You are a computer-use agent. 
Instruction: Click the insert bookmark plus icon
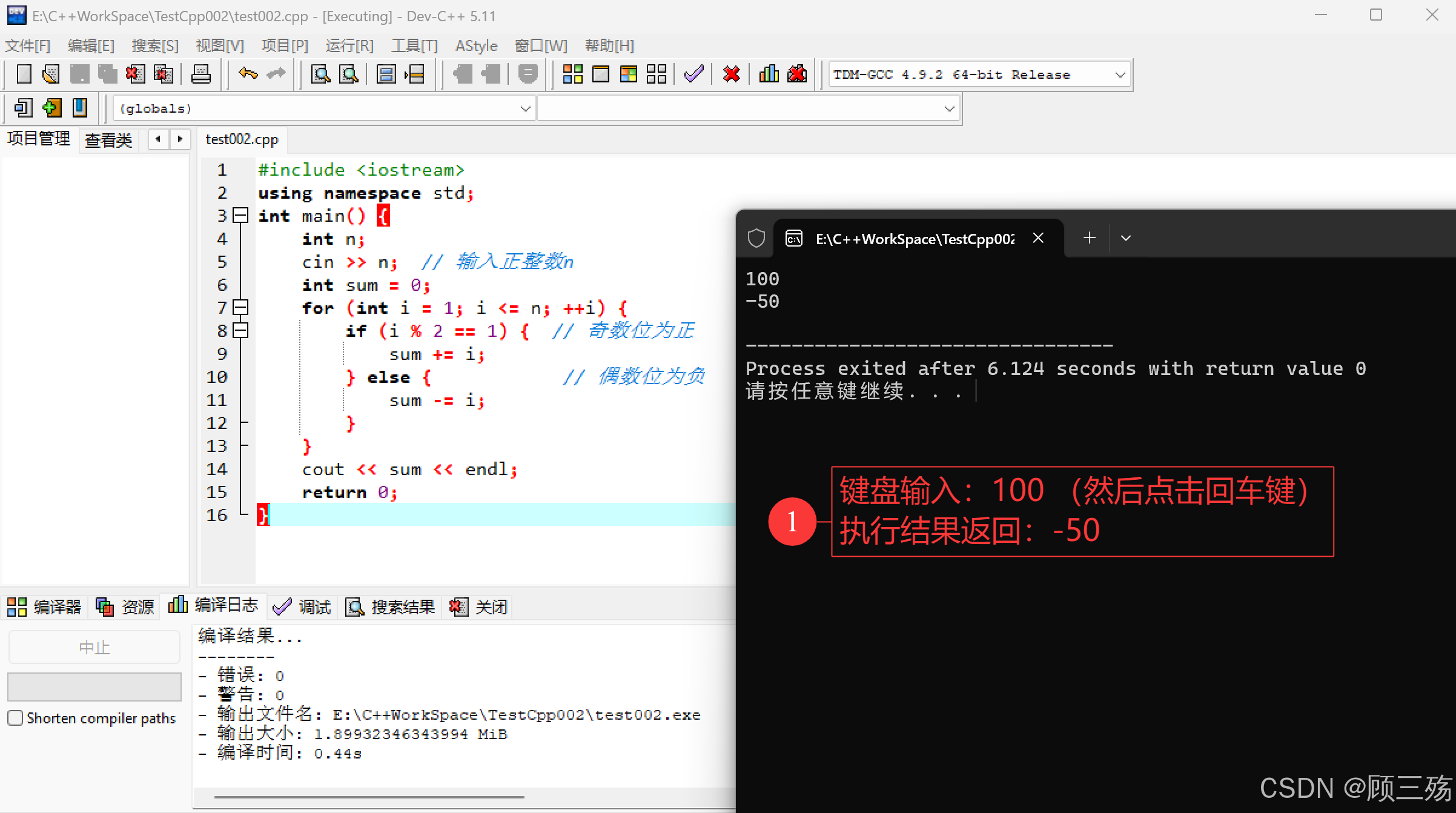click(52, 108)
